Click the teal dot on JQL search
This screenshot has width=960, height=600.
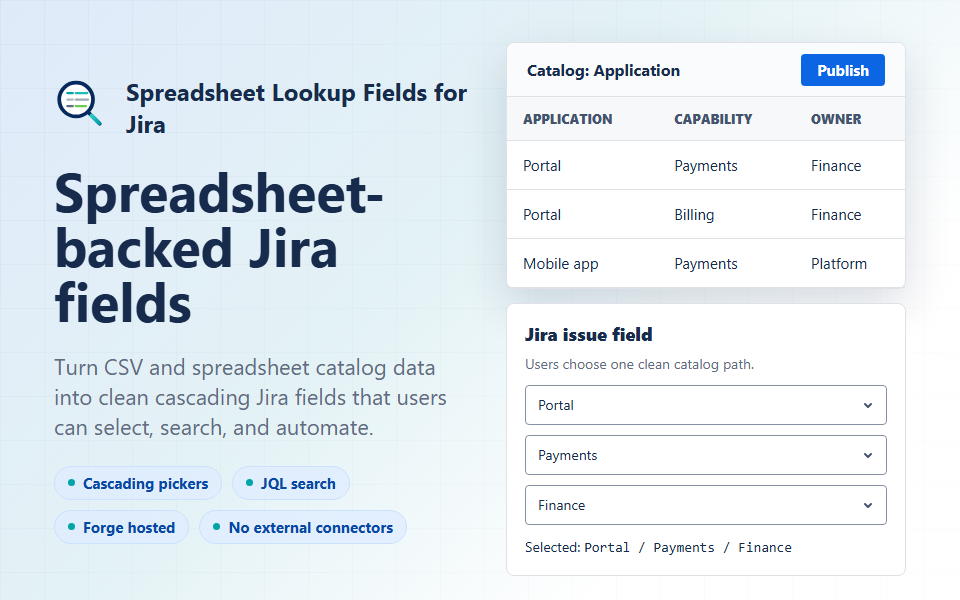tap(249, 483)
